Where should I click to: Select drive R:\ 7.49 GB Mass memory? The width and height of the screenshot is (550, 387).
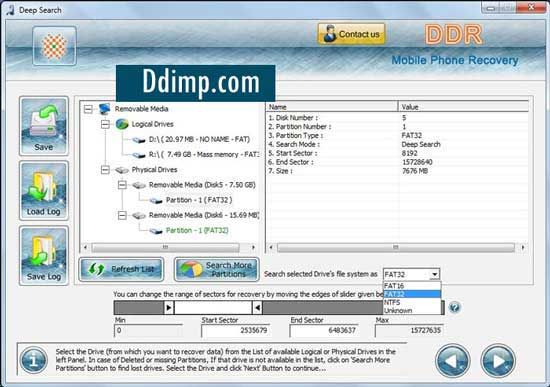point(203,154)
